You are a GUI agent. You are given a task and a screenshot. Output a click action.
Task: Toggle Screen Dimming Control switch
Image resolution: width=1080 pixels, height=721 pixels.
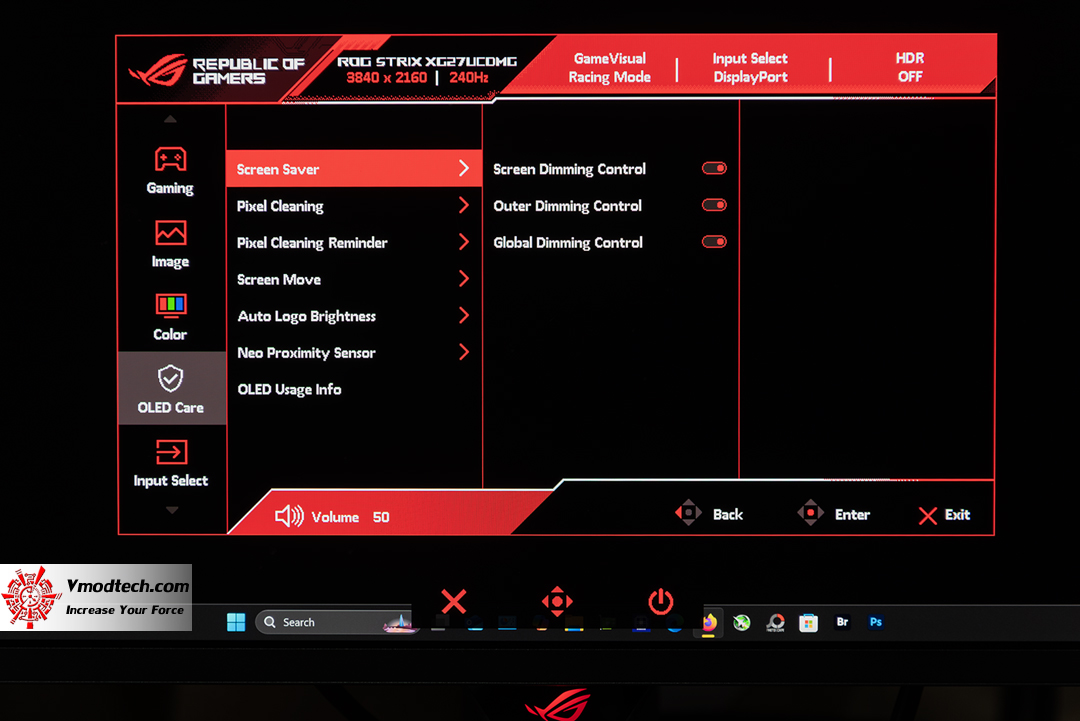coord(714,168)
